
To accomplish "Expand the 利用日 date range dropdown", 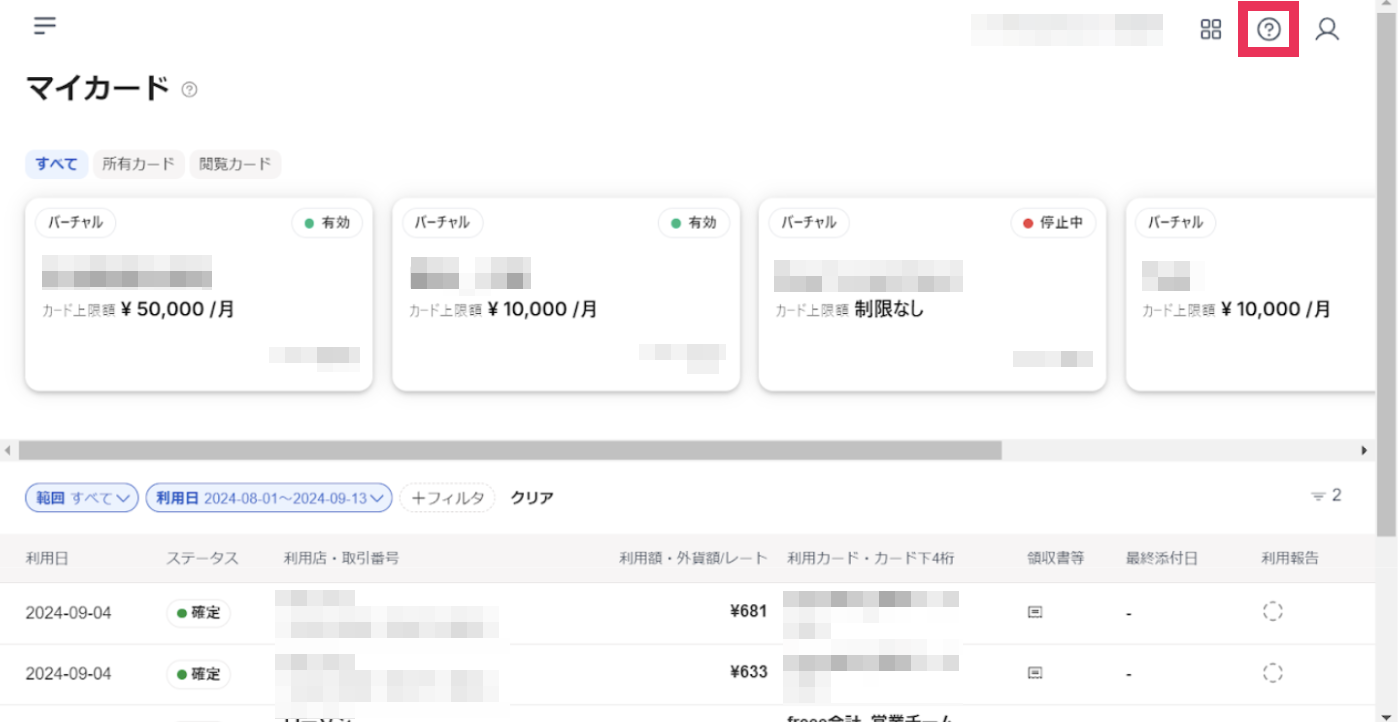I will click(269, 497).
